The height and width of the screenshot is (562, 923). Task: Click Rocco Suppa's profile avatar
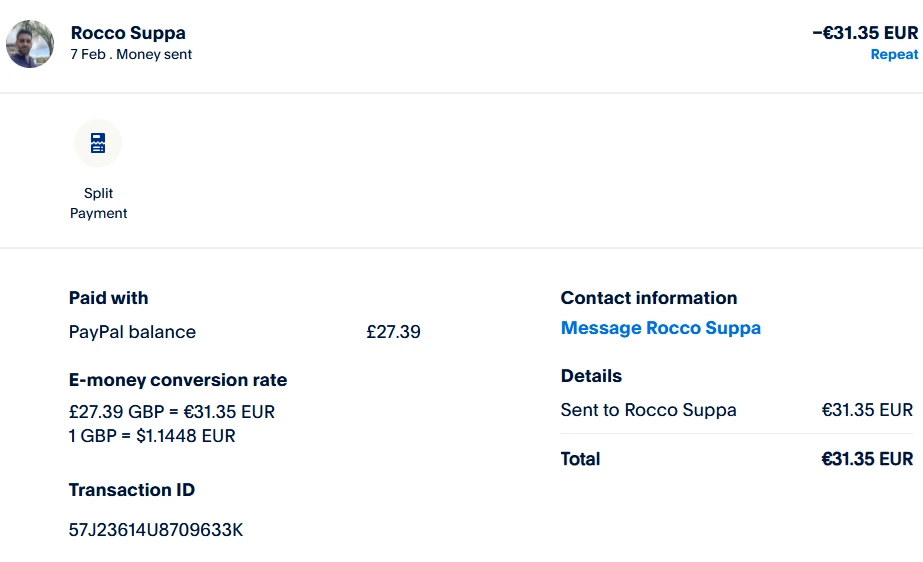[30, 44]
